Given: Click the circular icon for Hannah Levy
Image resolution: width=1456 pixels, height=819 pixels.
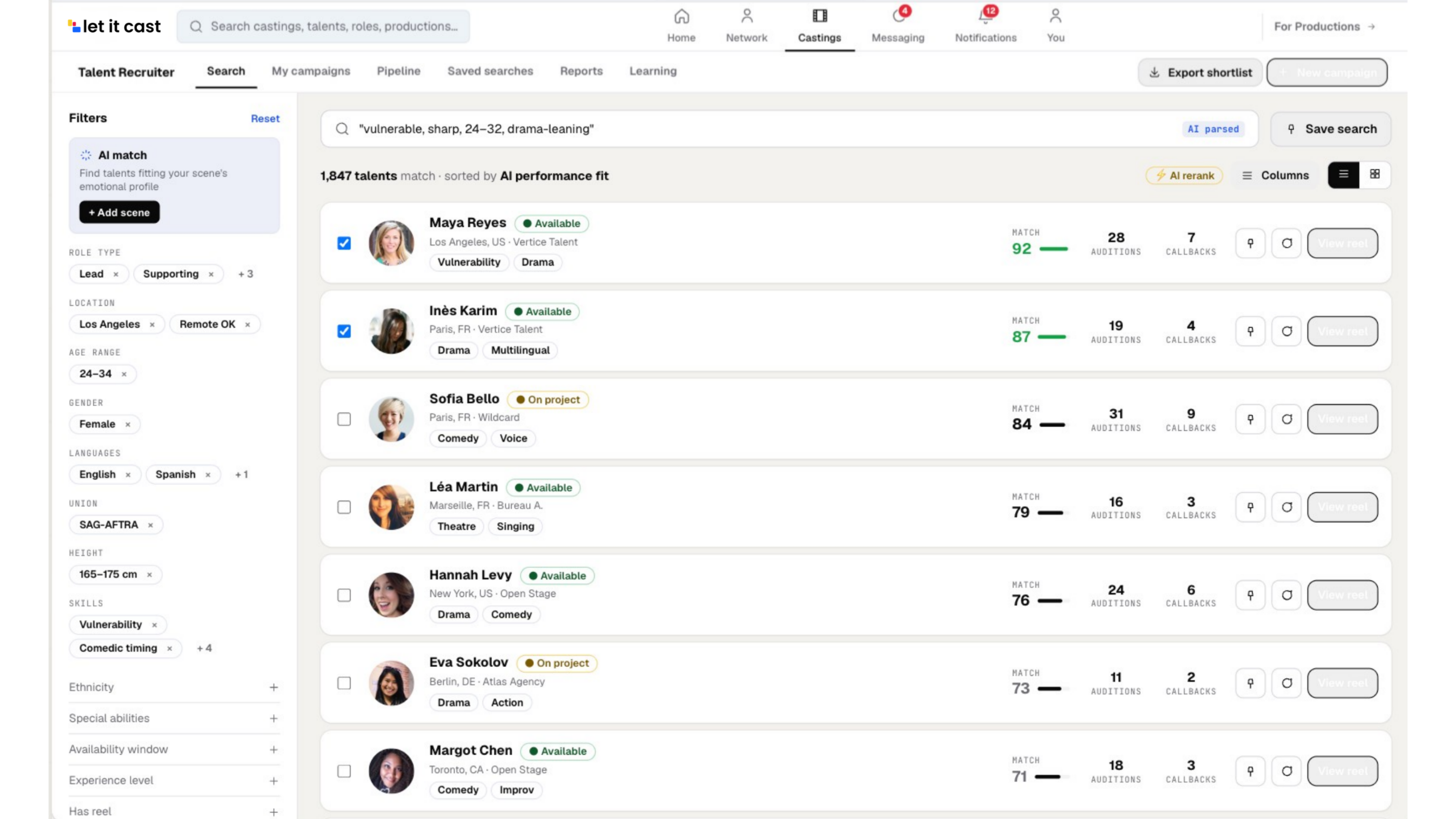Looking at the screenshot, I should click(1287, 595).
